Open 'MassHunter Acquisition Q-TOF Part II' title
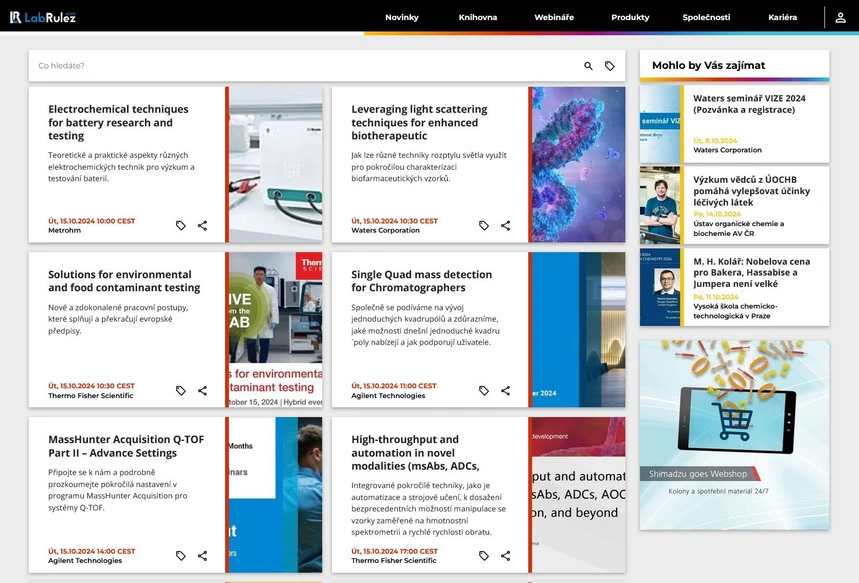Image resolution: width=859 pixels, height=583 pixels. [126, 446]
